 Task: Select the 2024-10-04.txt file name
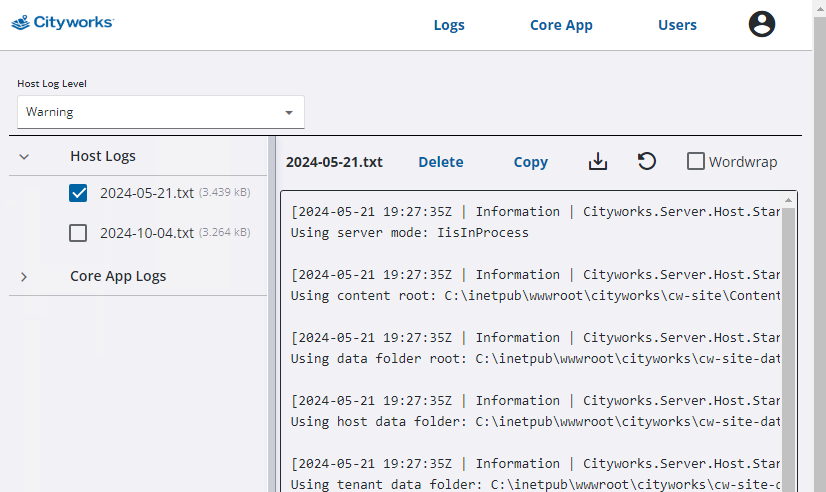[x=146, y=233]
